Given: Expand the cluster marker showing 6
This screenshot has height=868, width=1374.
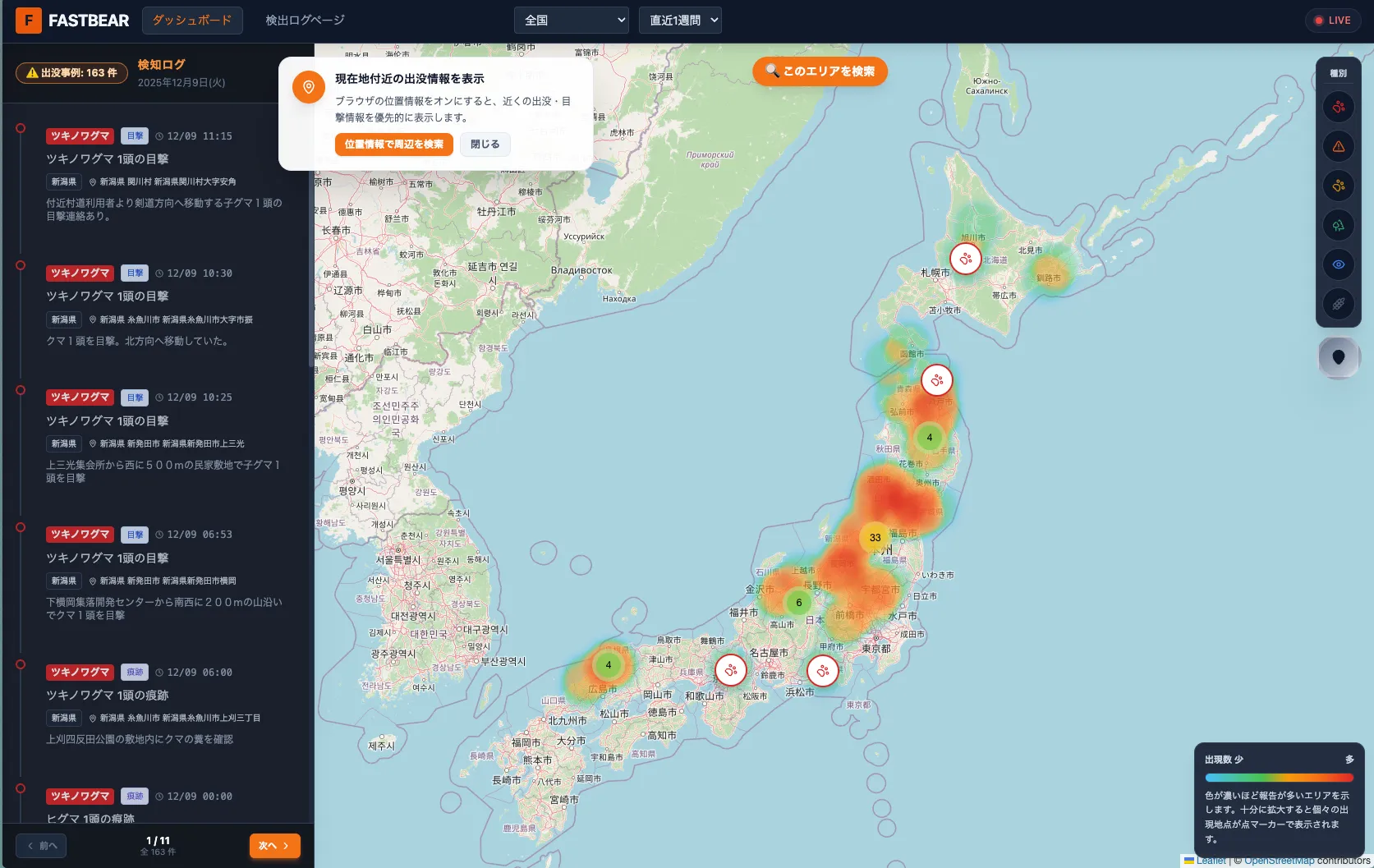Looking at the screenshot, I should (x=799, y=603).
